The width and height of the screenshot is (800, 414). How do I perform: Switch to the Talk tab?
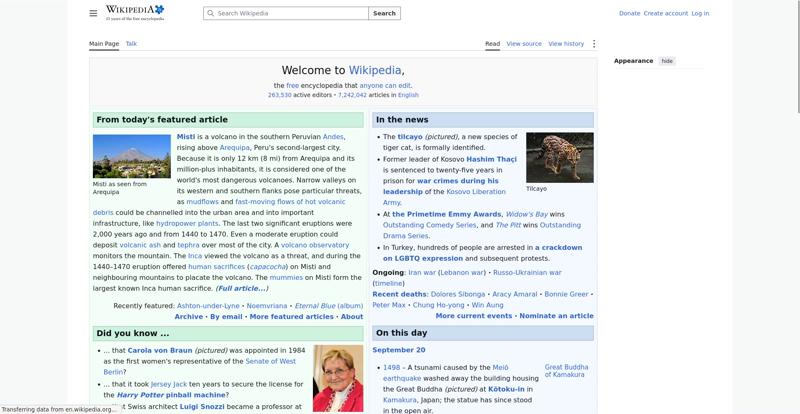131,44
